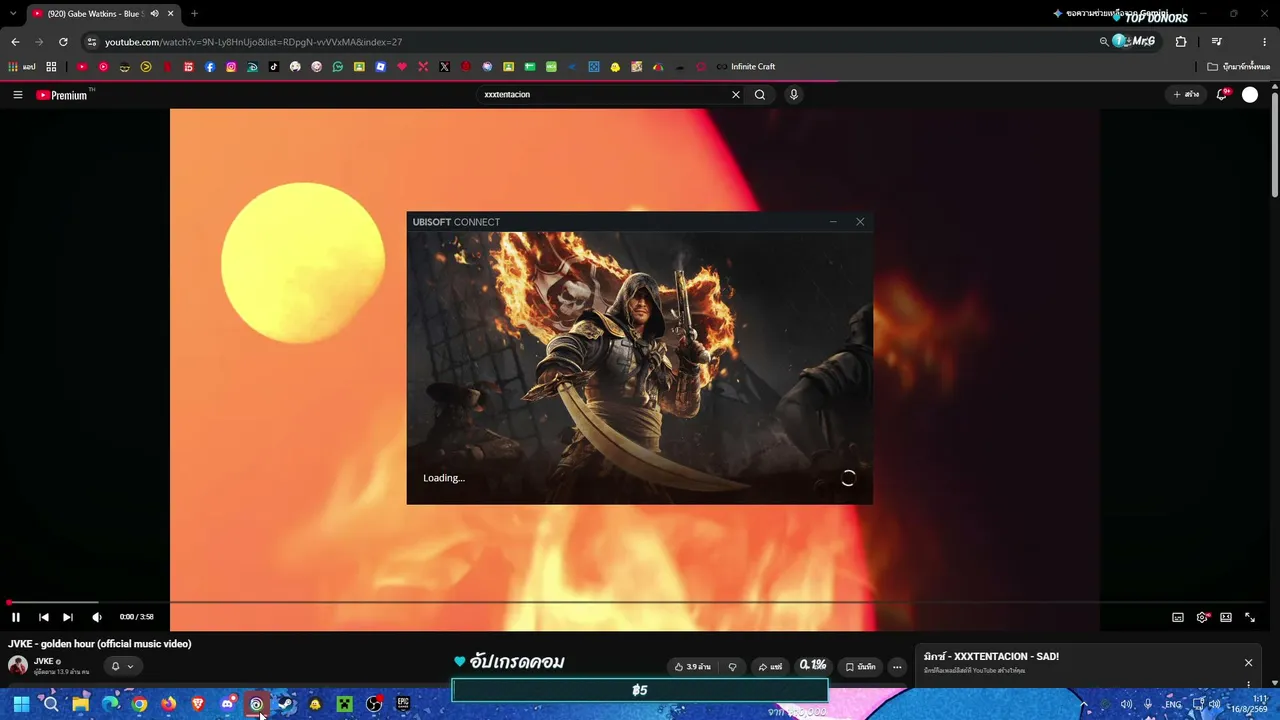
Task: Open the Facebook bookmark
Action: 210,67
